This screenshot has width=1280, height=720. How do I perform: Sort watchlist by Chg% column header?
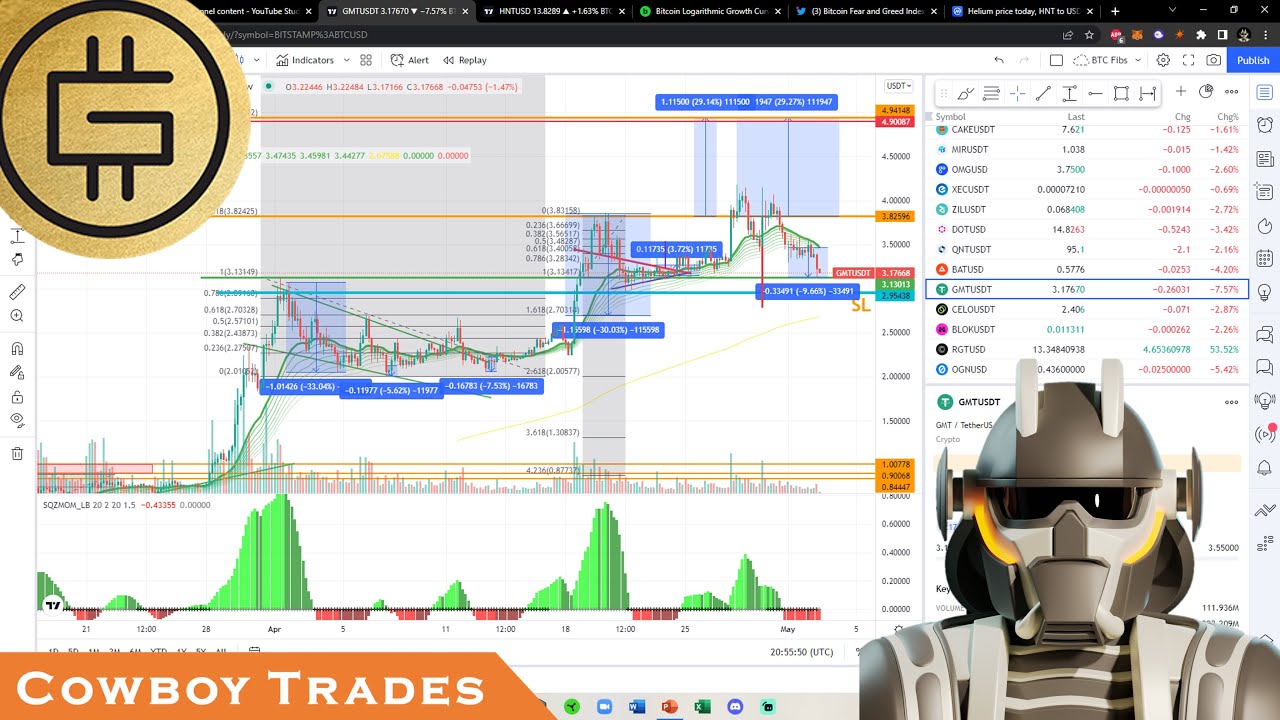(1227, 117)
